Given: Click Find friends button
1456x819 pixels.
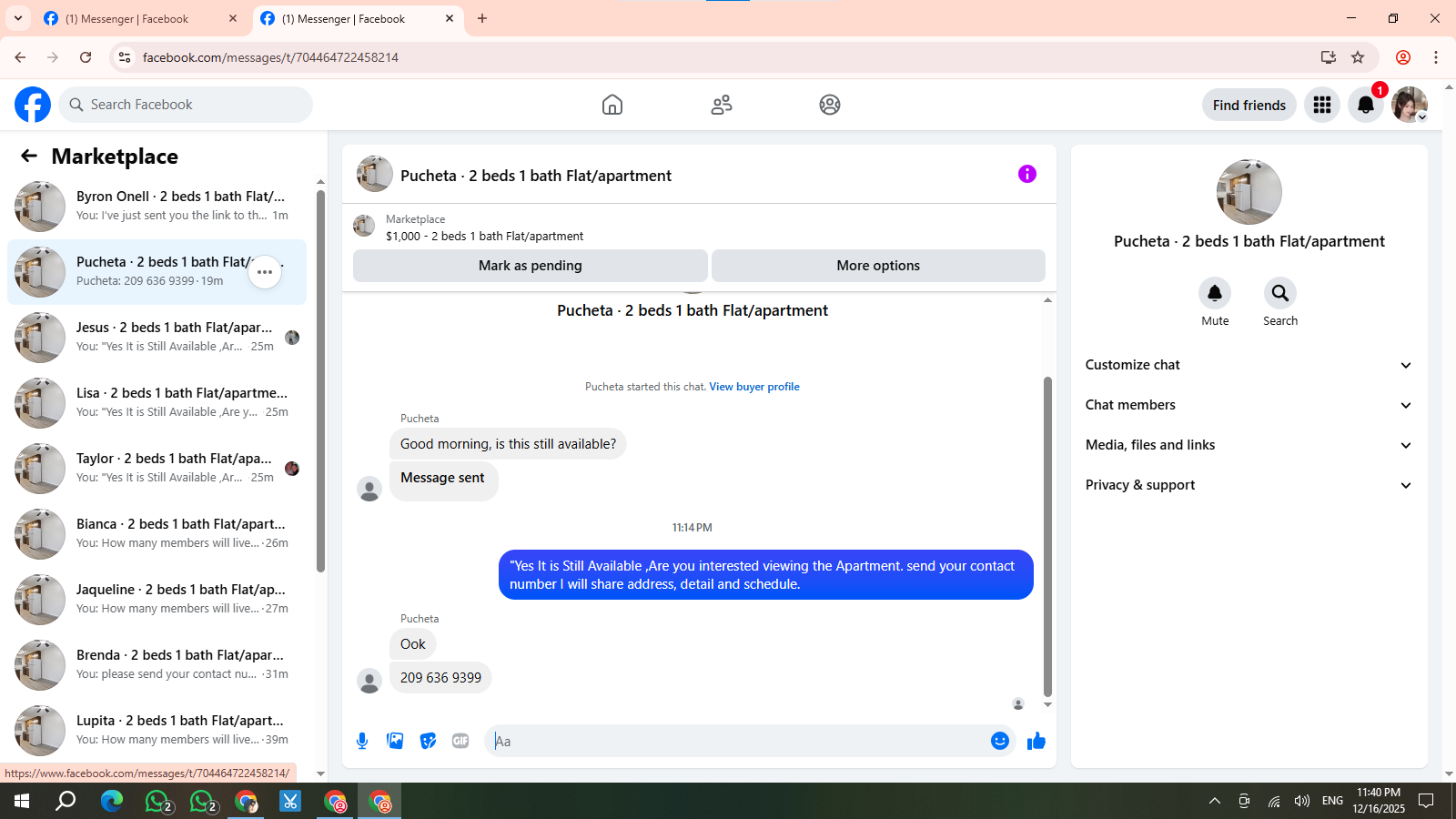Looking at the screenshot, I should (x=1249, y=105).
